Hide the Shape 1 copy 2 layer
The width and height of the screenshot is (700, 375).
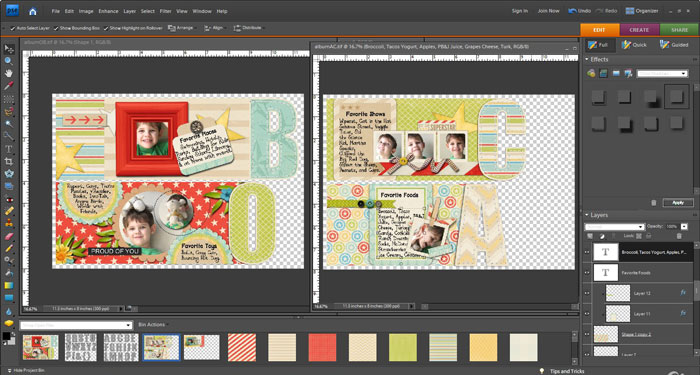coord(587,334)
